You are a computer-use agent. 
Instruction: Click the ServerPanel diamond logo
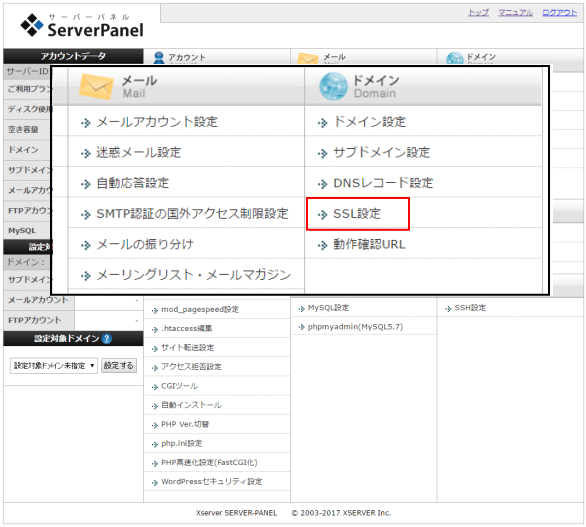tap(32, 25)
